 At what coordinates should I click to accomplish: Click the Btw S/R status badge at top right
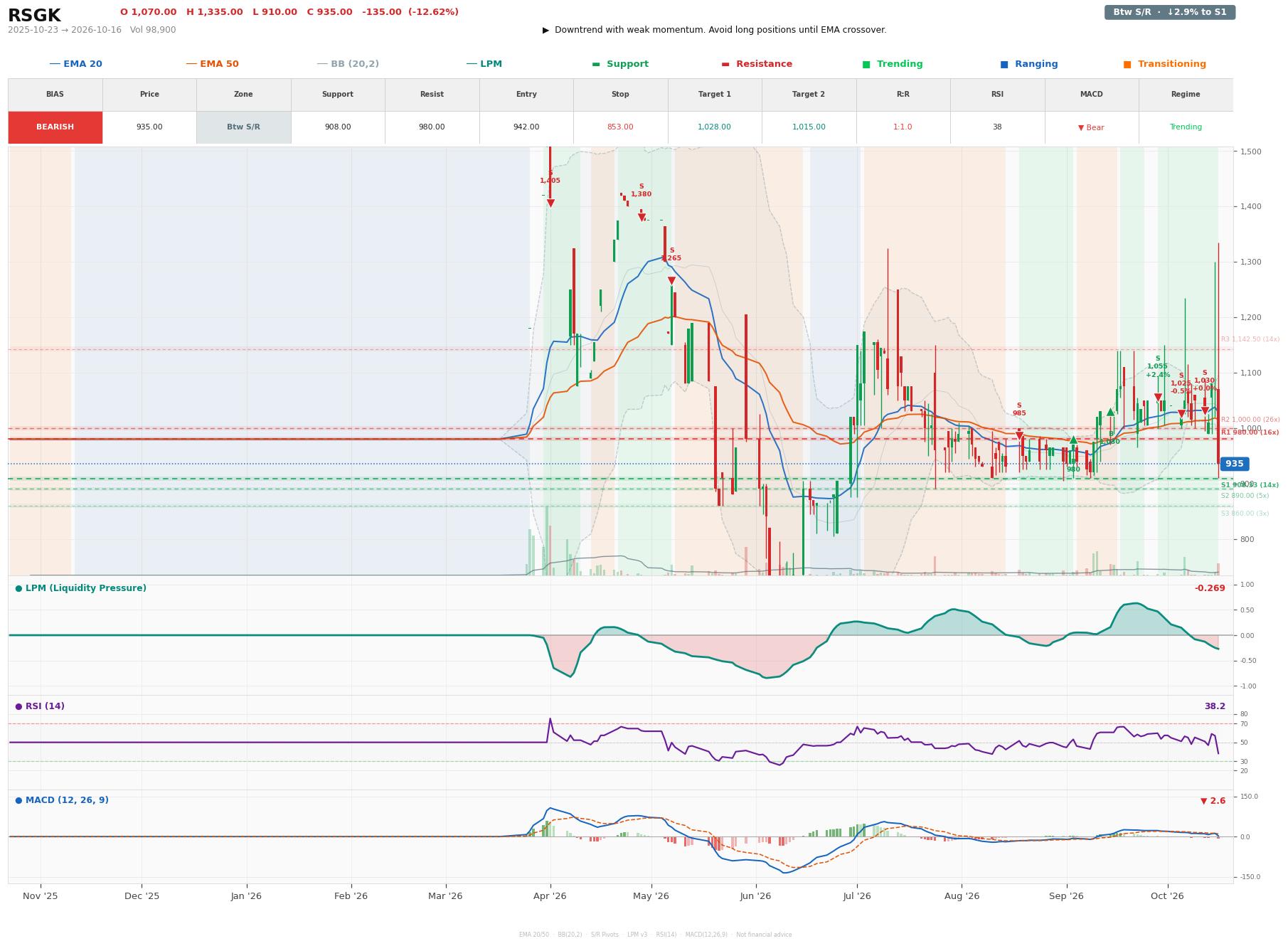point(1170,12)
